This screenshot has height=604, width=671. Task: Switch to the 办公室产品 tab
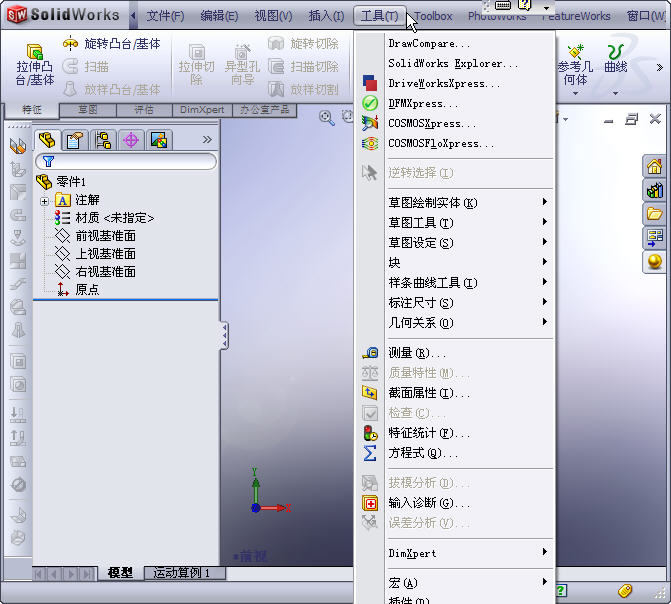264,110
